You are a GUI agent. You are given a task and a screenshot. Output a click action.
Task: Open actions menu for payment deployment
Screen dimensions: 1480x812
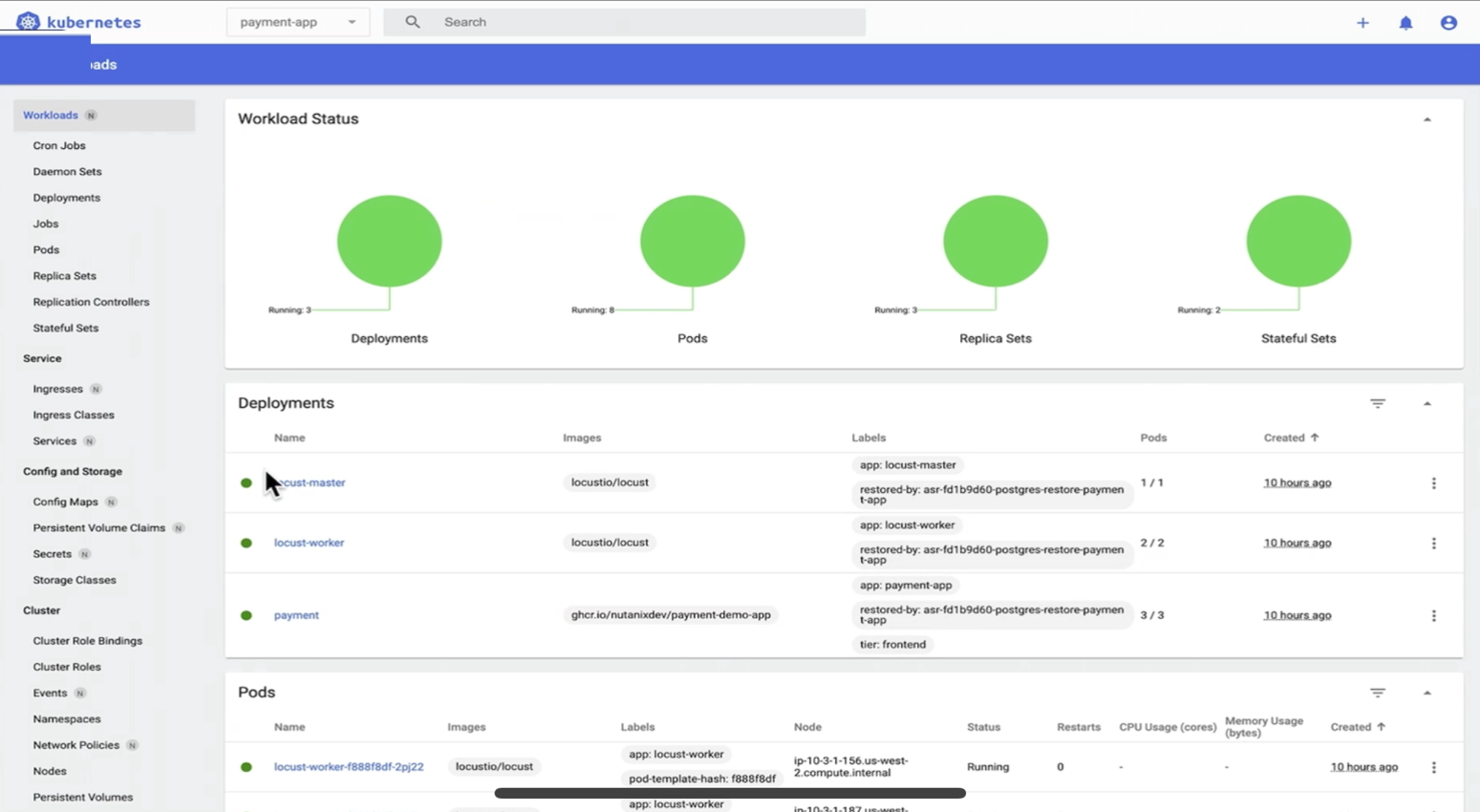pyautogui.click(x=1433, y=616)
